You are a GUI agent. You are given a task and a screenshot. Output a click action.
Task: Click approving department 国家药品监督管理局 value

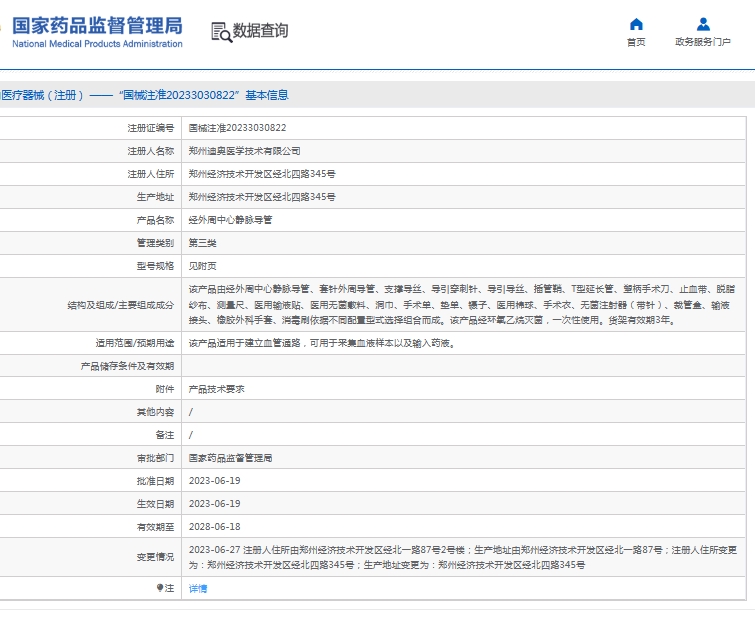coord(231,458)
